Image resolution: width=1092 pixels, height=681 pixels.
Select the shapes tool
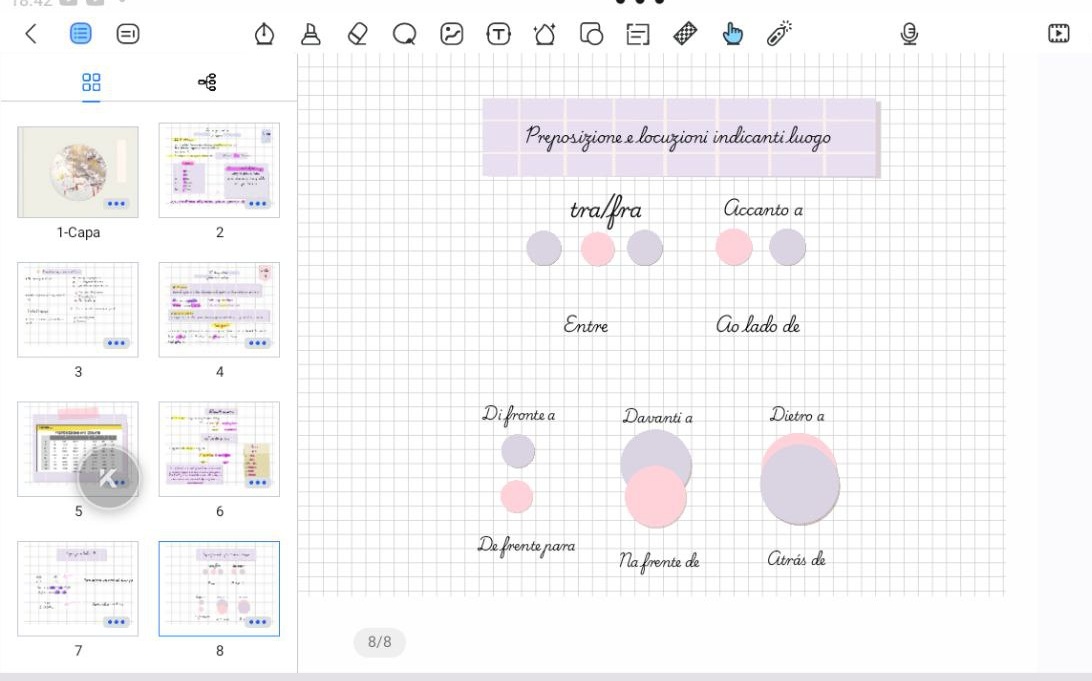tap(591, 33)
